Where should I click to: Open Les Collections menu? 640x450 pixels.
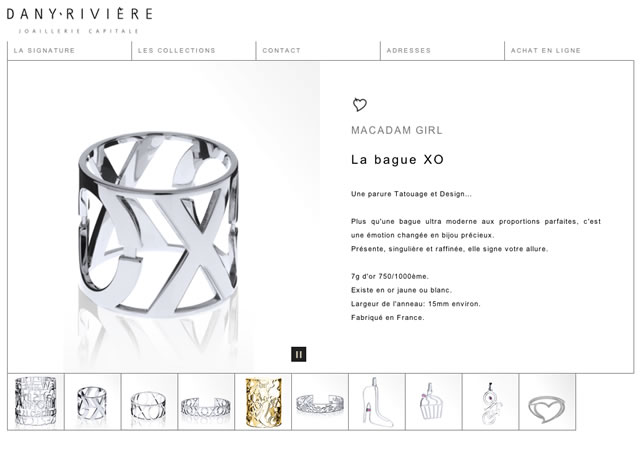pos(177,51)
